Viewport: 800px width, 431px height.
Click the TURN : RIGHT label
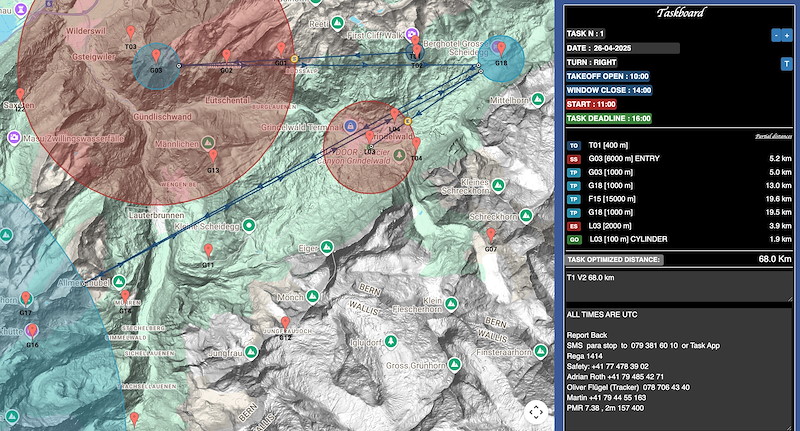point(591,62)
